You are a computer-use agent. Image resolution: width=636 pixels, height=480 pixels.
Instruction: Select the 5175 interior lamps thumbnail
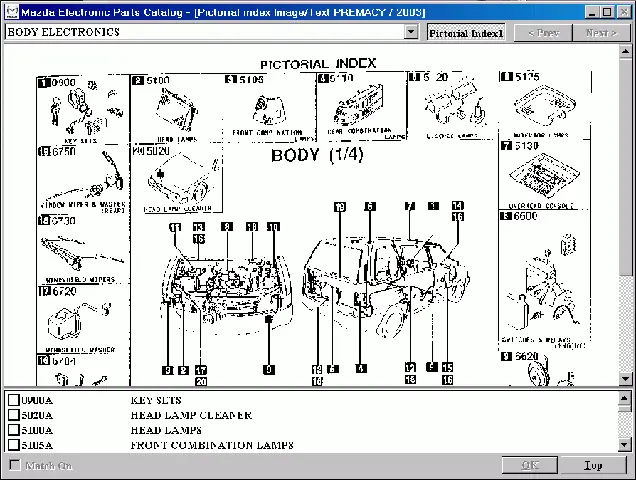(x=544, y=105)
